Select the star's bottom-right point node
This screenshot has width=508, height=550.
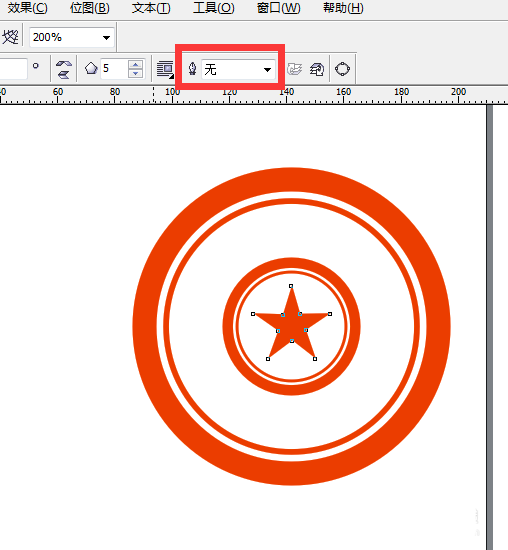pyautogui.click(x=315, y=359)
